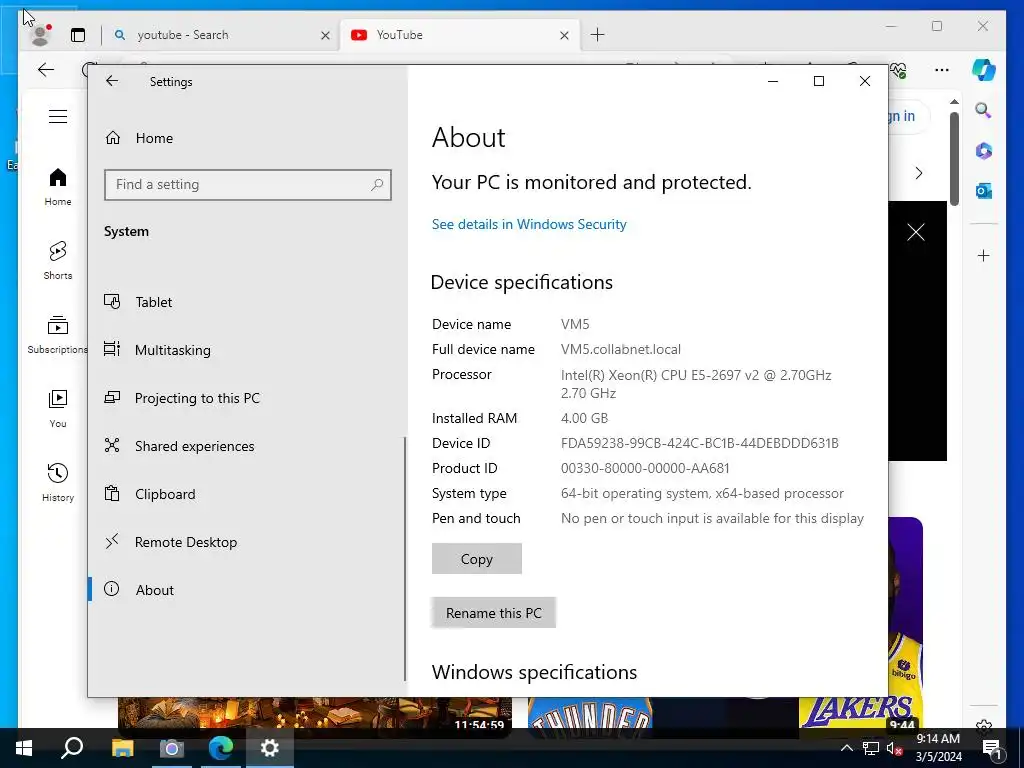Open taskbar search
The width and height of the screenshot is (1024, 768).
point(72,748)
